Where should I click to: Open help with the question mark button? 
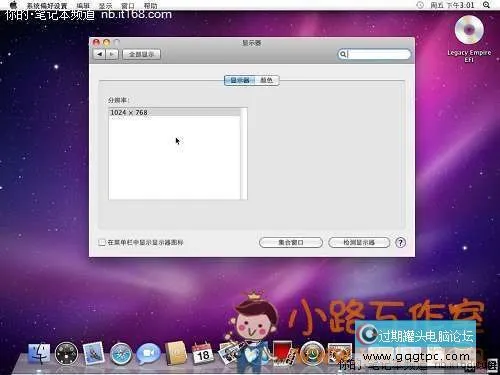point(401,243)
